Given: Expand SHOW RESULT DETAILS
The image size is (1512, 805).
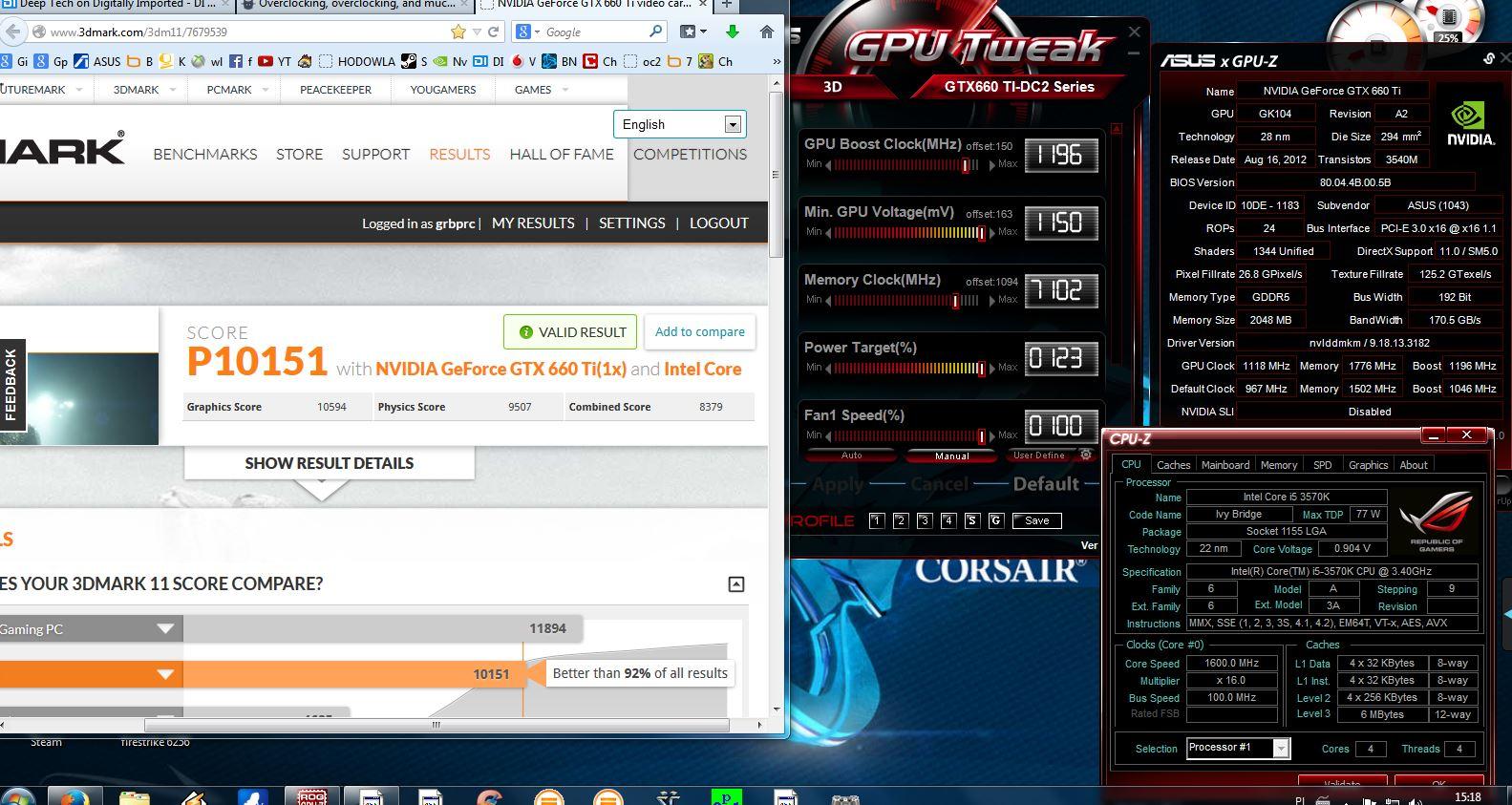Looking at the screenshot, I should (x=330, y=463).
